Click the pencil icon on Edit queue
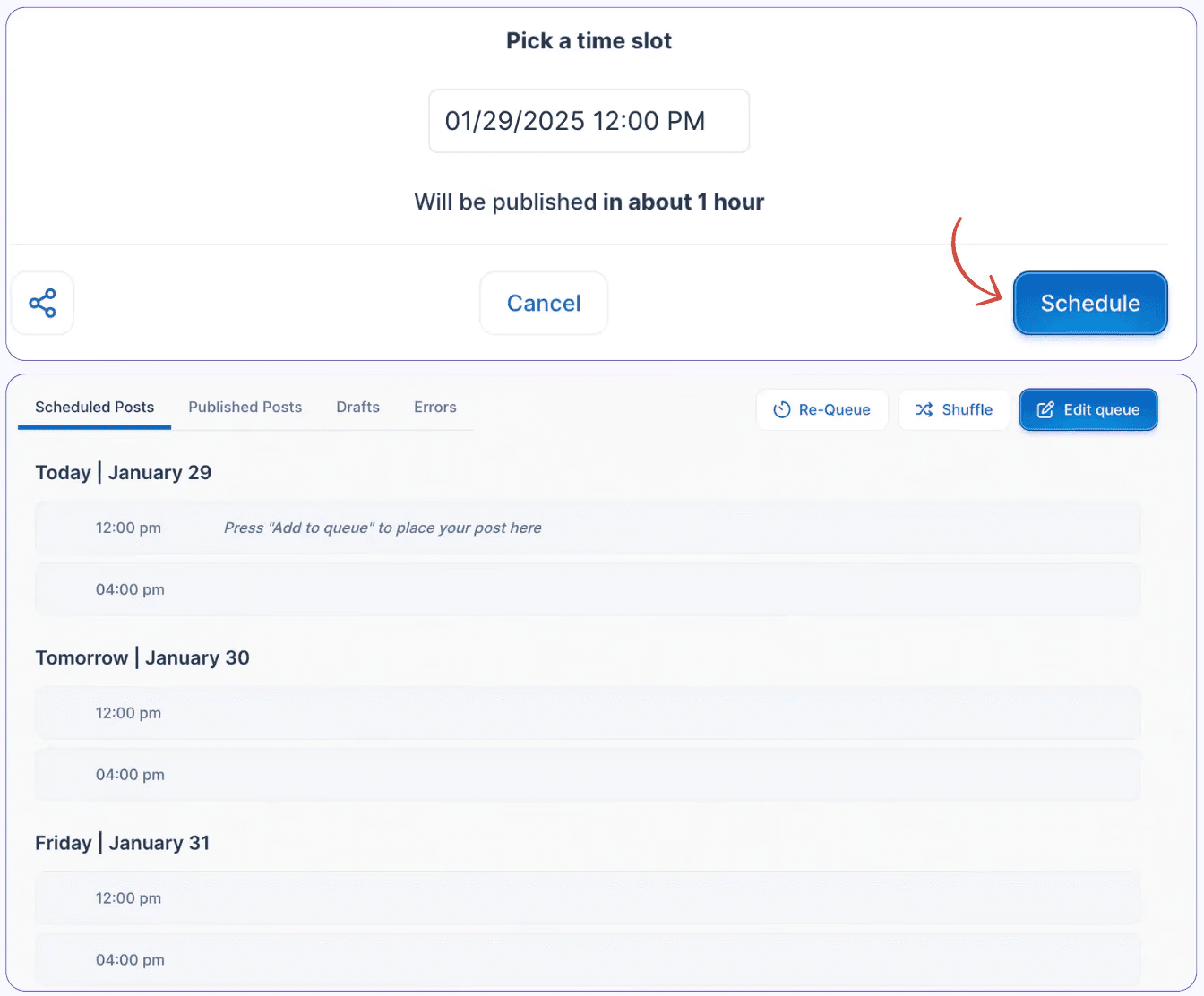Screen dimensions: 1204x996 (x=1045, y=409)
